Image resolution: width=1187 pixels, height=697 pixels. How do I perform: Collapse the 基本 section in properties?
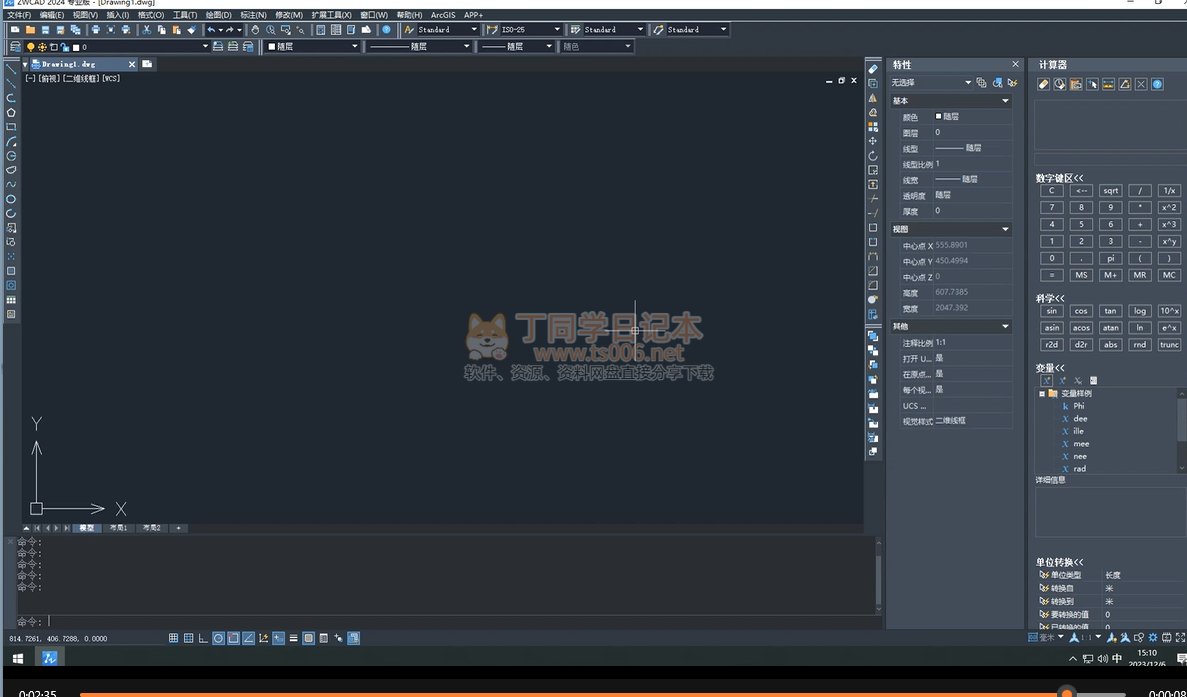coord(1005,101)
